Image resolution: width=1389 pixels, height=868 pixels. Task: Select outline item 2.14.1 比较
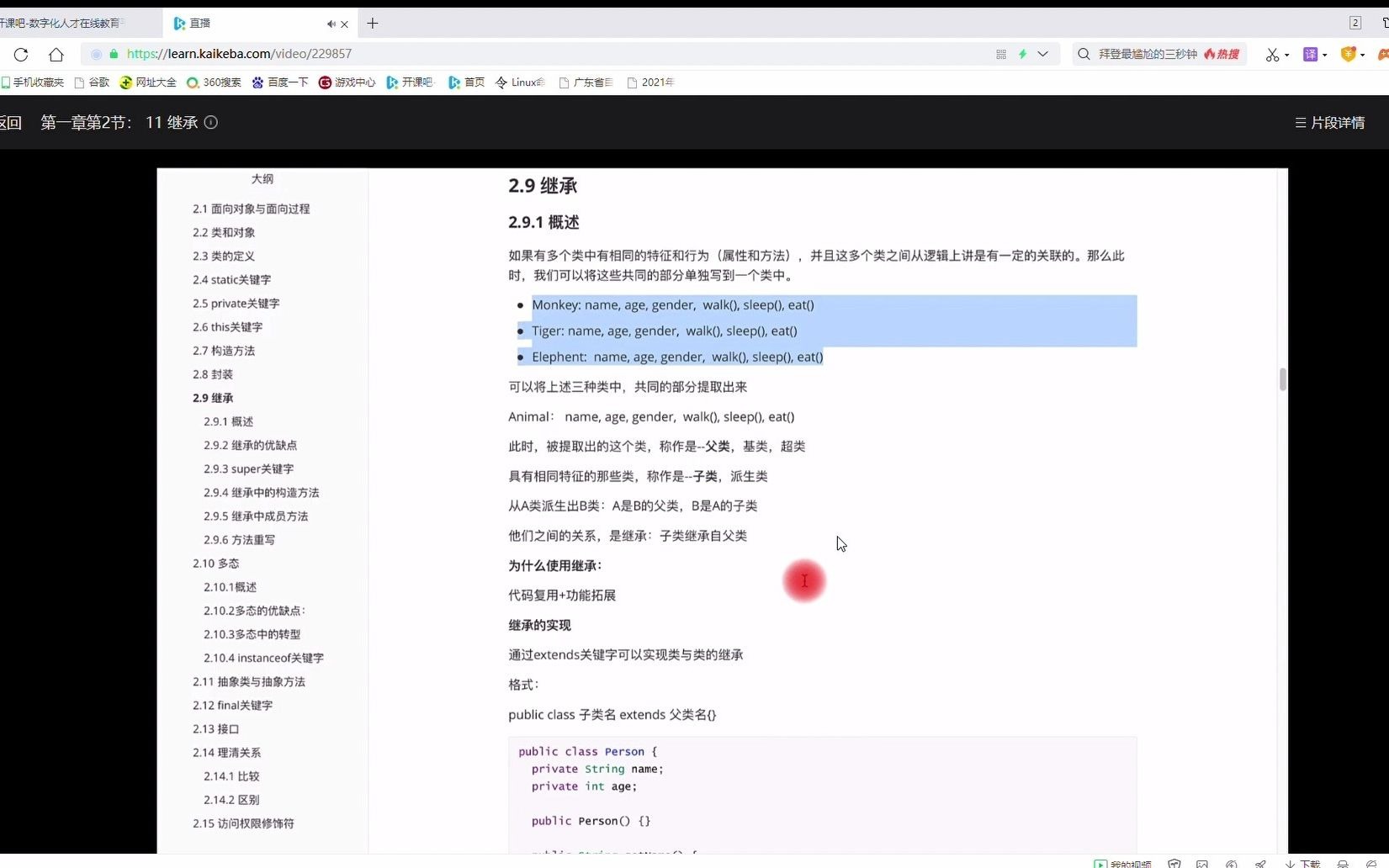(231, 776)
